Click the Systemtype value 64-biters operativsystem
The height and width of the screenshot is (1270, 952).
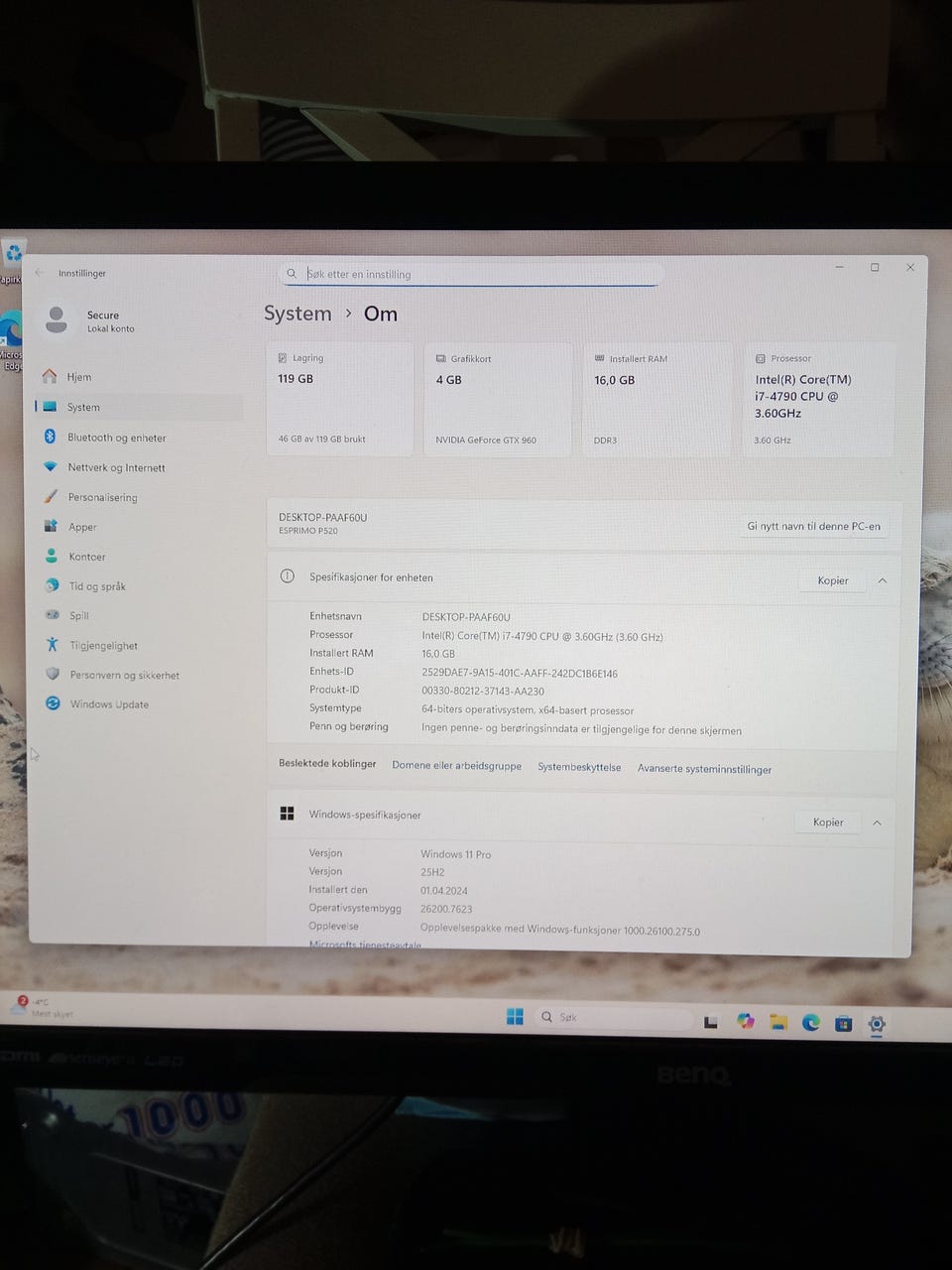tap(528, 710)
